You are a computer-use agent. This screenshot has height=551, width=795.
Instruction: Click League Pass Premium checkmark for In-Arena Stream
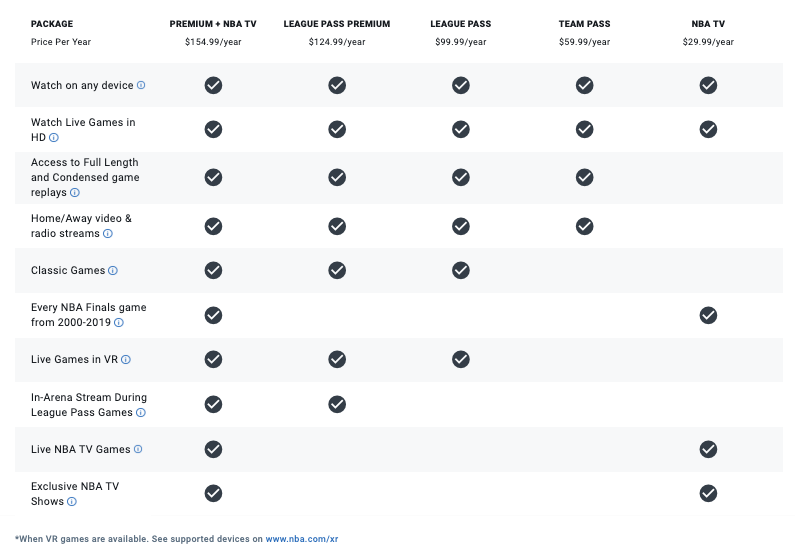pos(337,405)
